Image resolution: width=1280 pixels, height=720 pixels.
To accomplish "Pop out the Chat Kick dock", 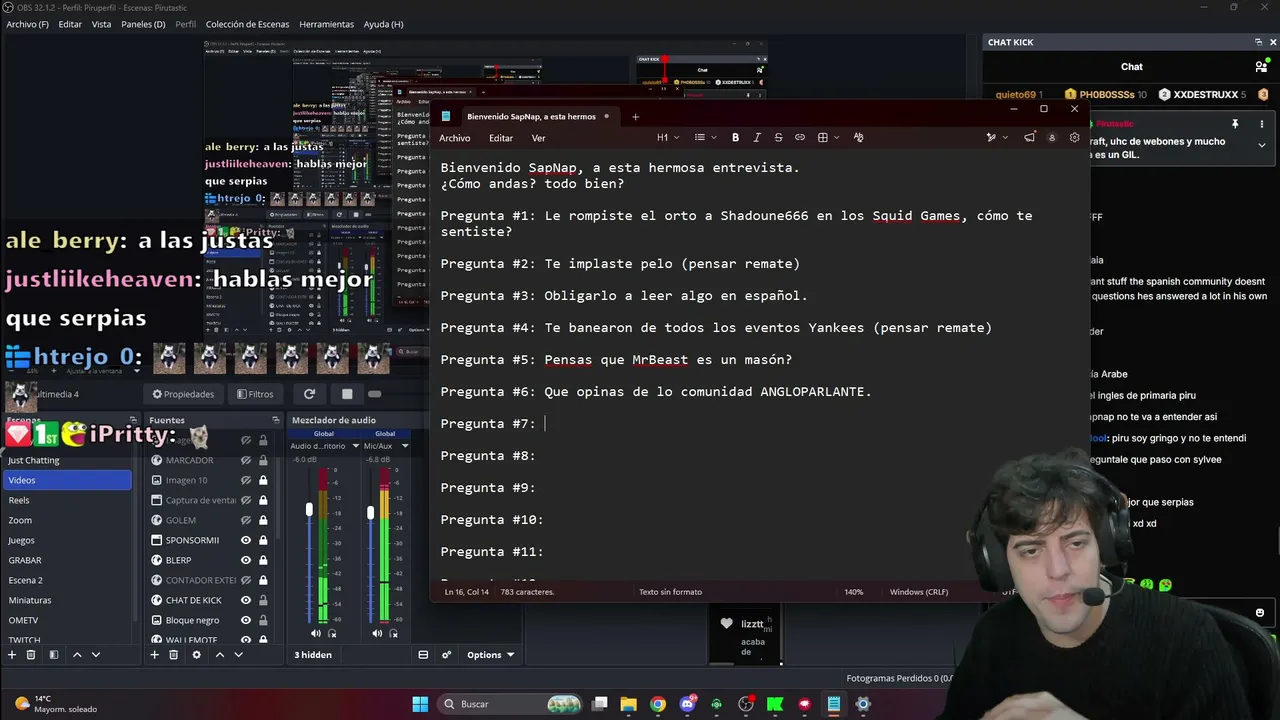I will pyautogui.click(x=1258, y=42).
